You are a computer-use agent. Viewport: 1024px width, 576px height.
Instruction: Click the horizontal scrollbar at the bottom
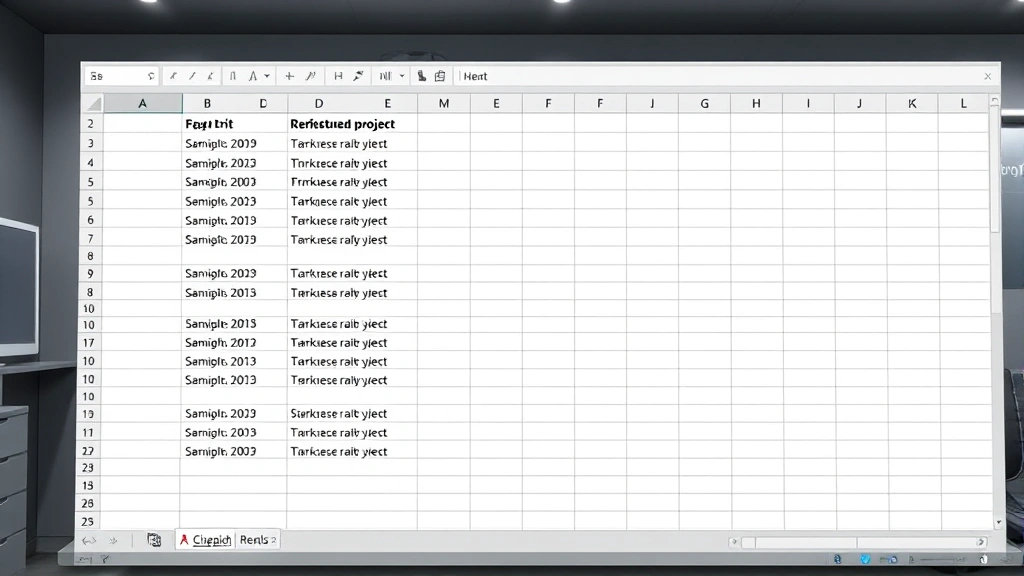[x=858, y=542]
